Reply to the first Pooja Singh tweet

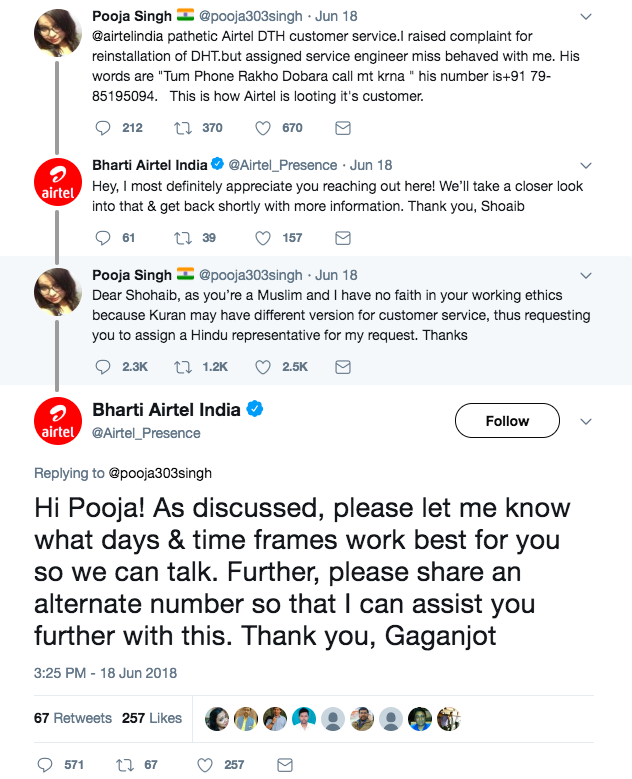pos(103,128)
